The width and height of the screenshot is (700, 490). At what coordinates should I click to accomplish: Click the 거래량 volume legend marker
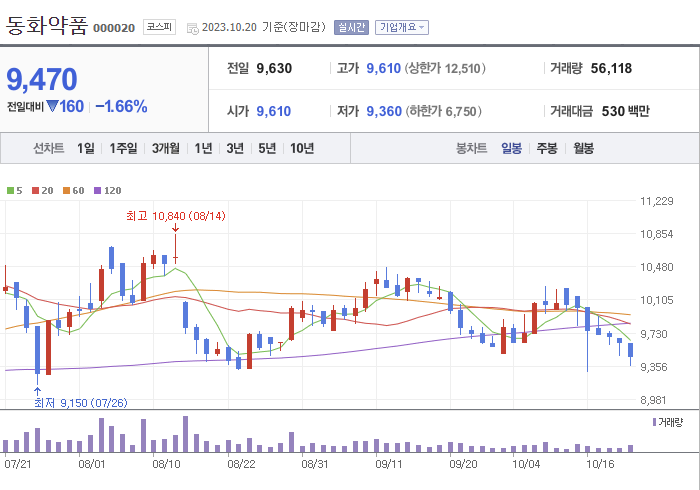(x=654, y=422)
